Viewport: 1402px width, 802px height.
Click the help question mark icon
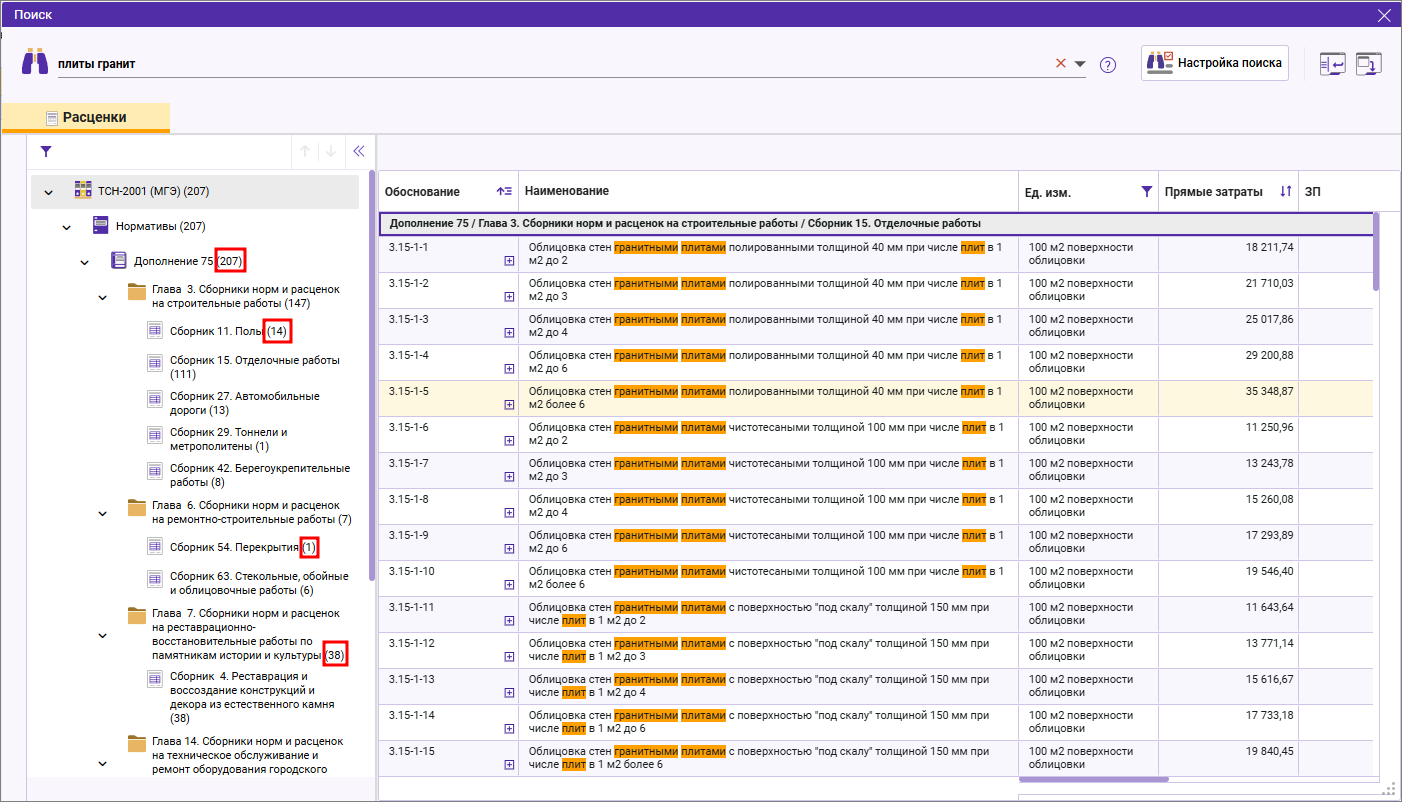point(1107,65)
